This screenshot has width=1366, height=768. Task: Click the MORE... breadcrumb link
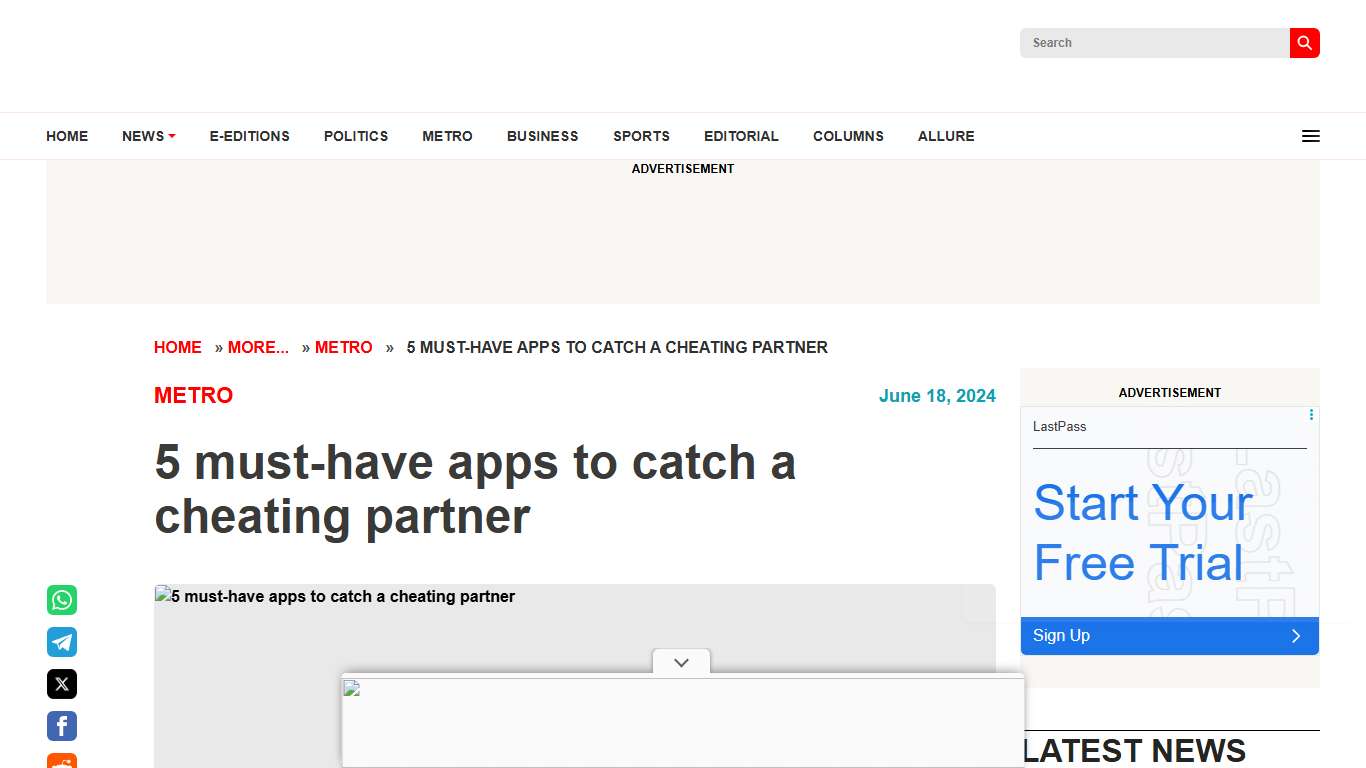(x=259, y=347)
